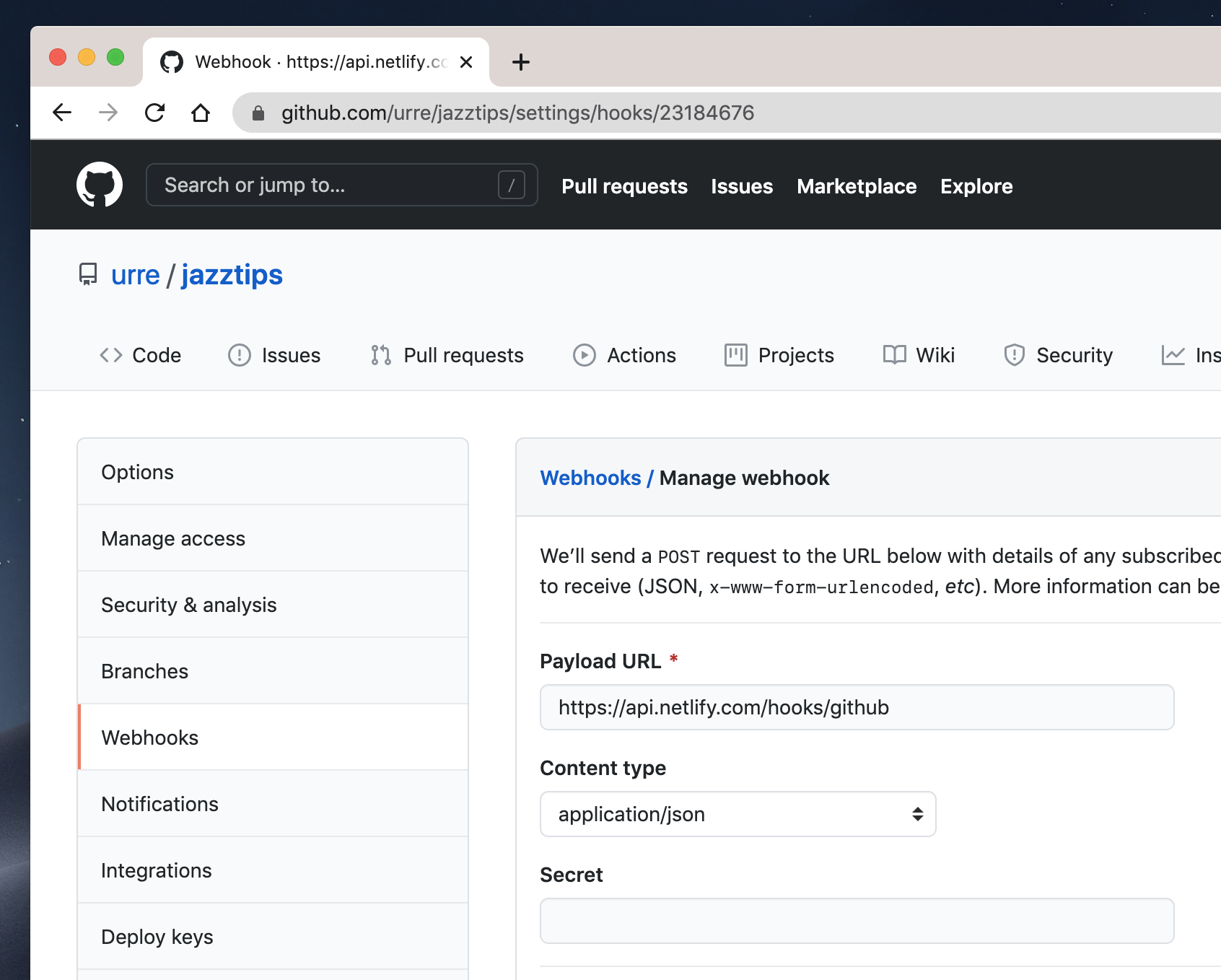
Task: Reload the page with refresh icon
Action: (x=154, y=113)
